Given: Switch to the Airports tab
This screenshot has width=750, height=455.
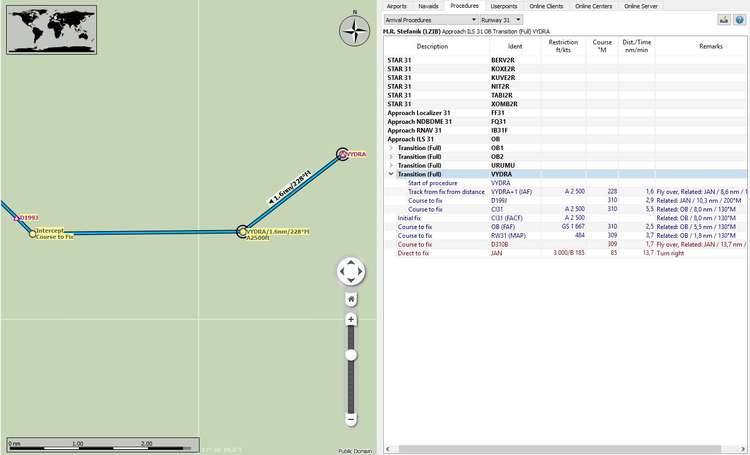Looking at the screenshot, I should point(397,6).
